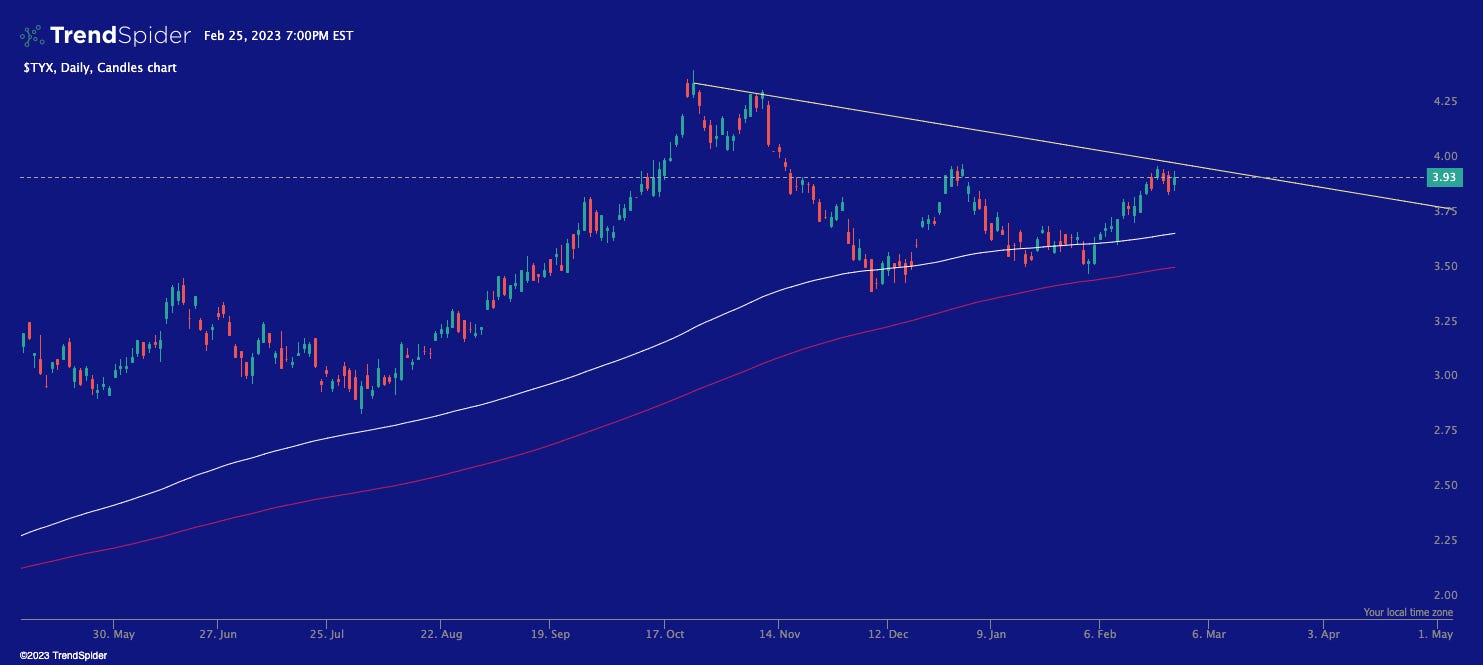
Task: Click the 2.75 price axis label
Action: pos(1444,430)
